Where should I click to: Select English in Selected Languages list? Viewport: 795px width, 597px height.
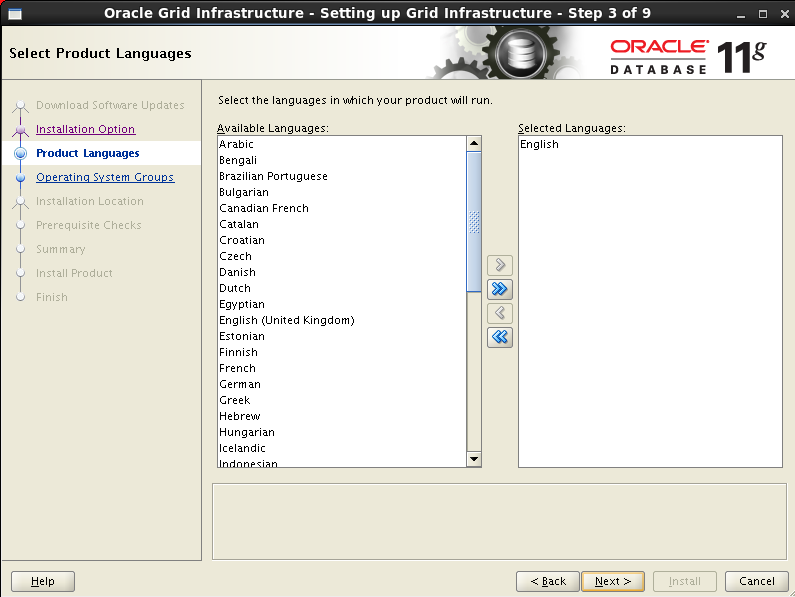[650, 144]
